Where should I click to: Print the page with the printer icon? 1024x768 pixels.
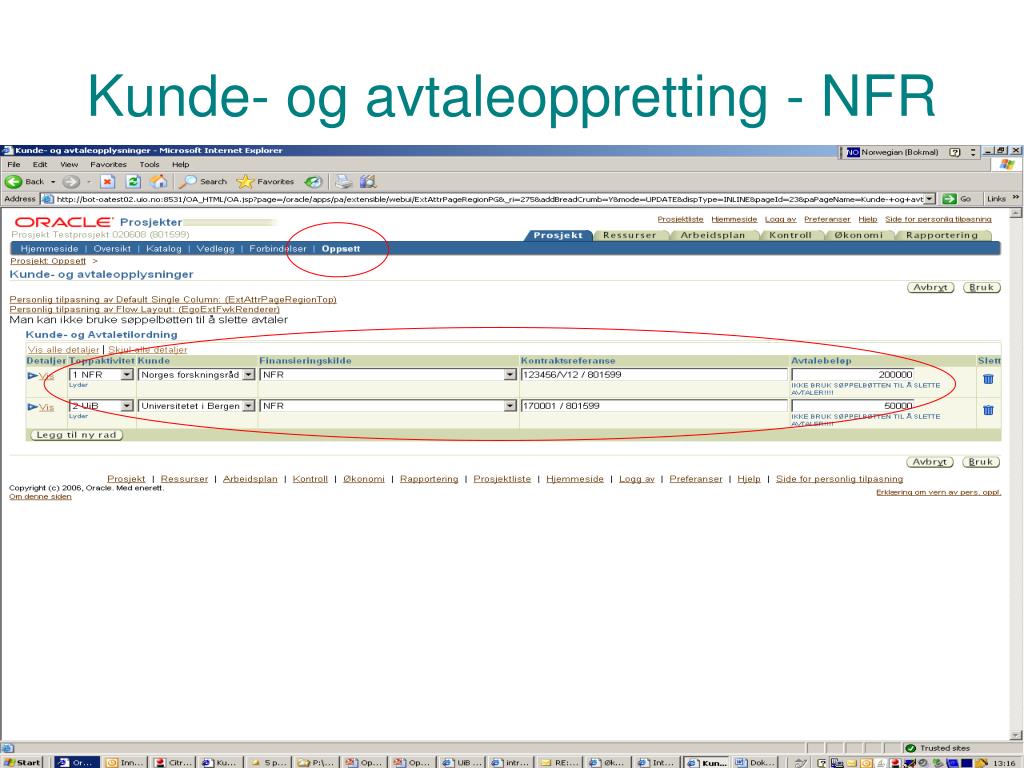344,182
